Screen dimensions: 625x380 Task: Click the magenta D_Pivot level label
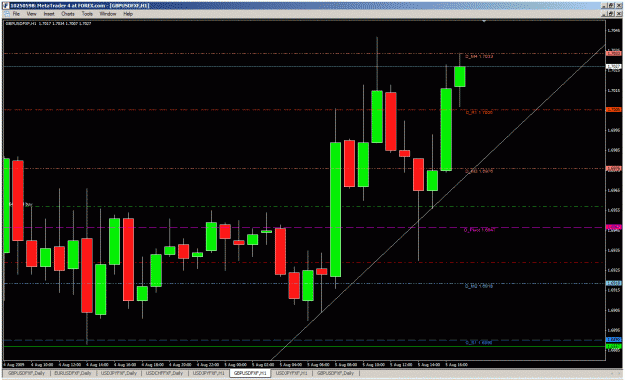tap(480, 230)
